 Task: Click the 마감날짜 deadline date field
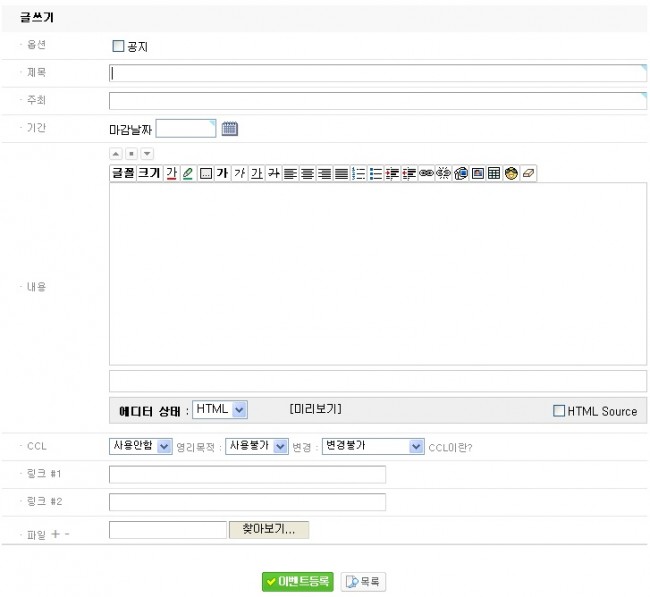186,129
